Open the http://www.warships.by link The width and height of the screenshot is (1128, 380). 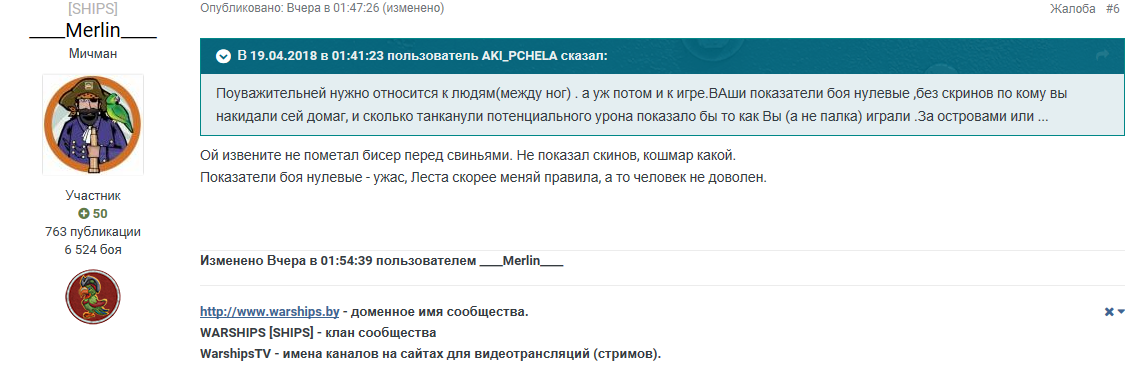[270, 312]
